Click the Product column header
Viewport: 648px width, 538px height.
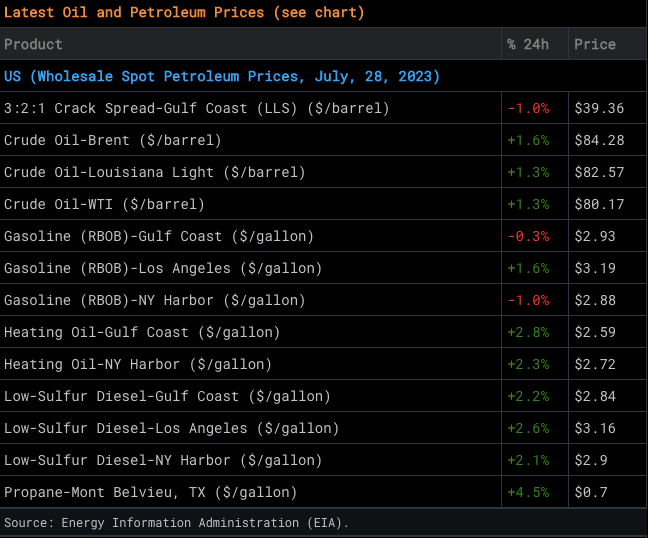tap(33, 44)
